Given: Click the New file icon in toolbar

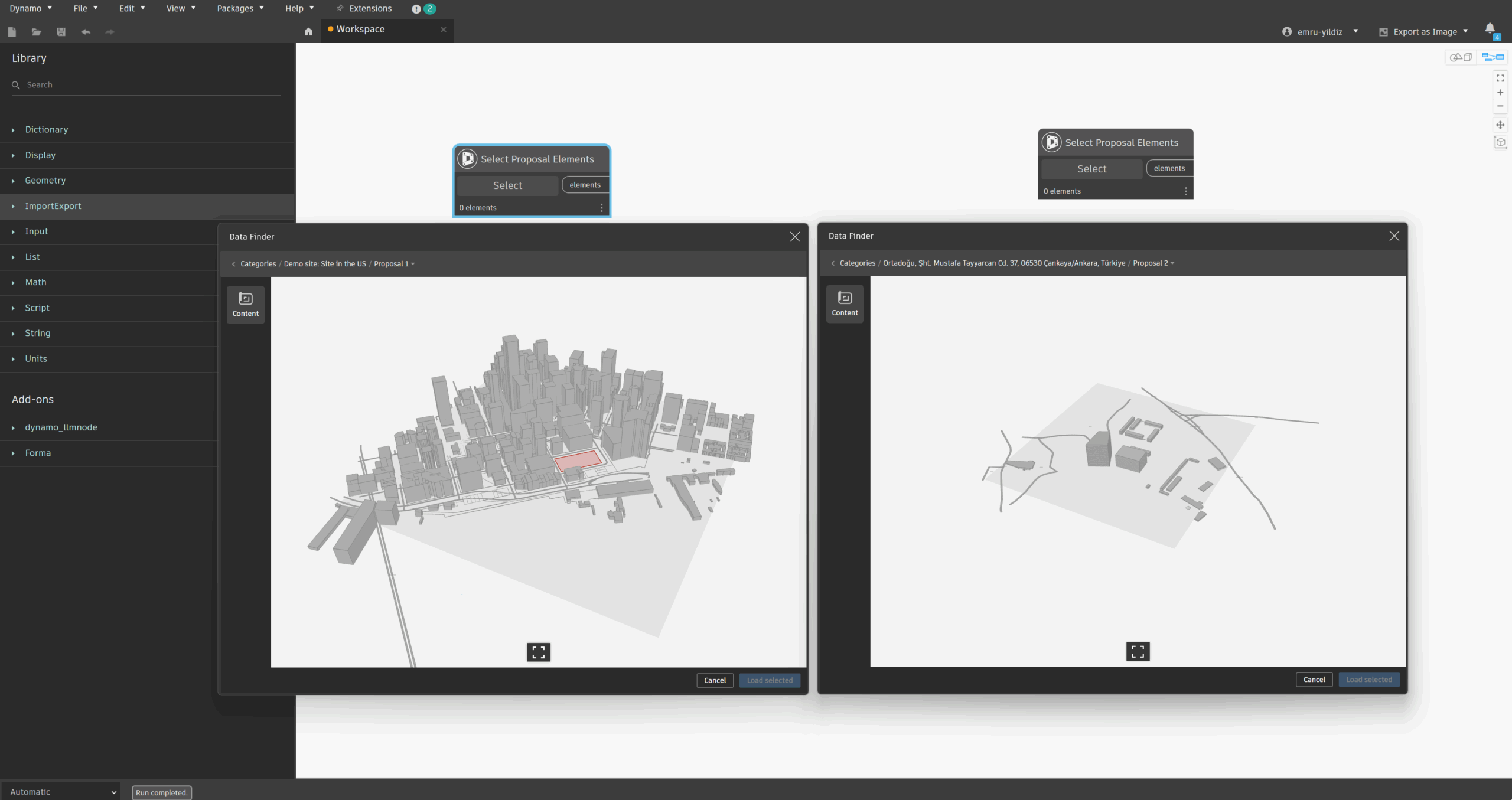Looking at the screenshot, I should (x=12, y=32).
